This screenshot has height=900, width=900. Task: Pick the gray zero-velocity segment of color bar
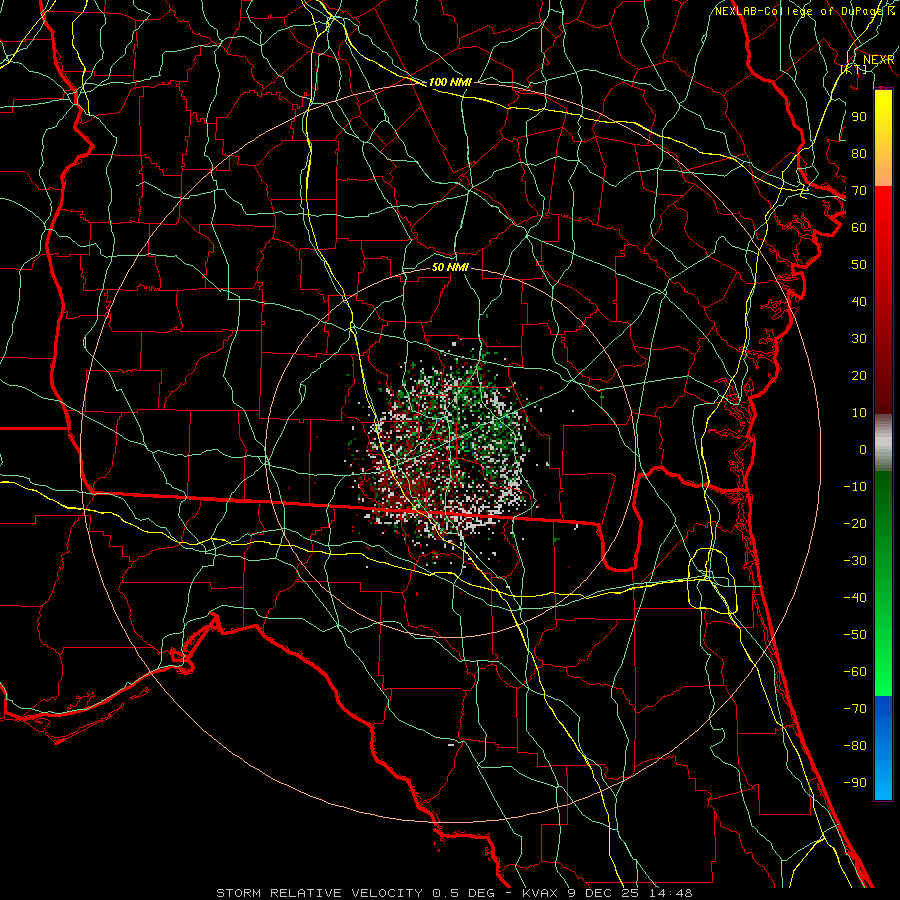(883, 443)
